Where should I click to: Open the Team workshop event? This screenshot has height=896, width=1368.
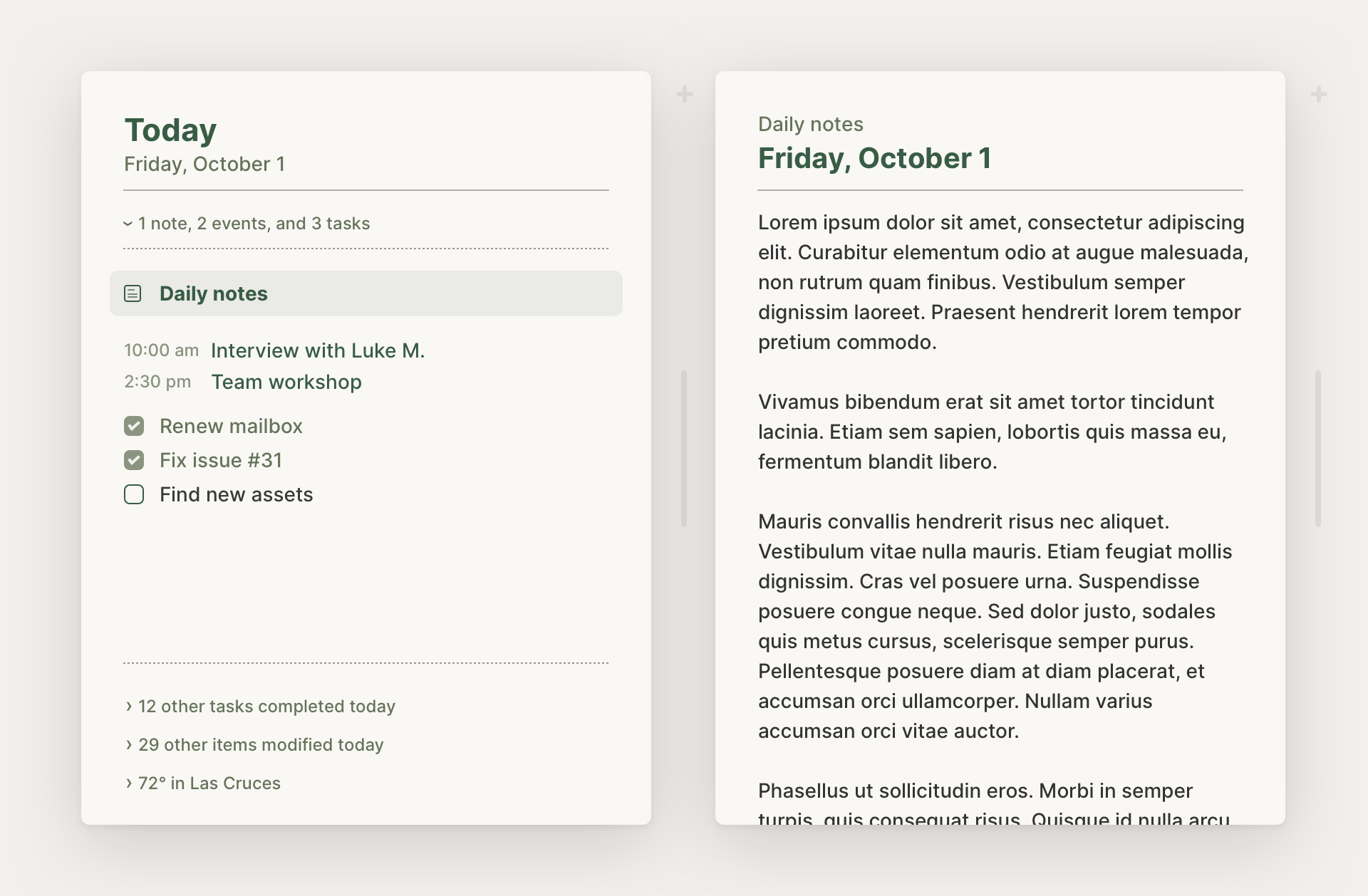point(286,382)
